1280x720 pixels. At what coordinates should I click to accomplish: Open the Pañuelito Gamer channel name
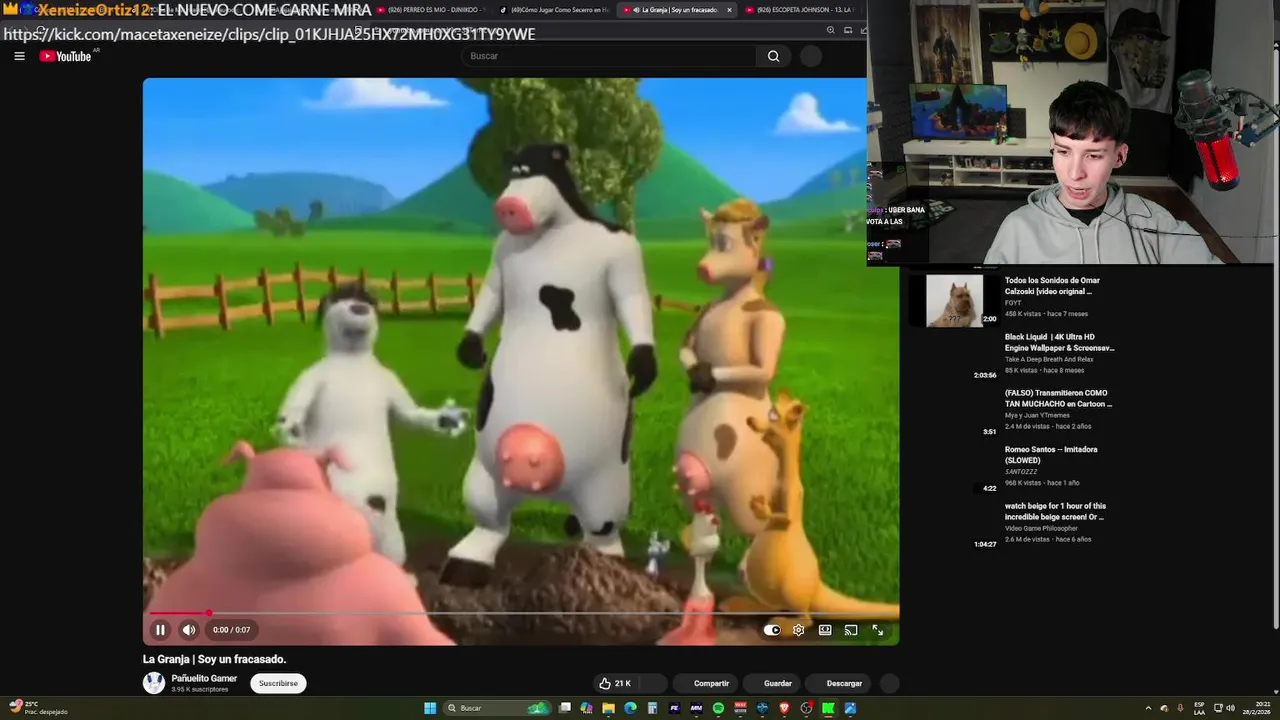click(x=204, y=678)
